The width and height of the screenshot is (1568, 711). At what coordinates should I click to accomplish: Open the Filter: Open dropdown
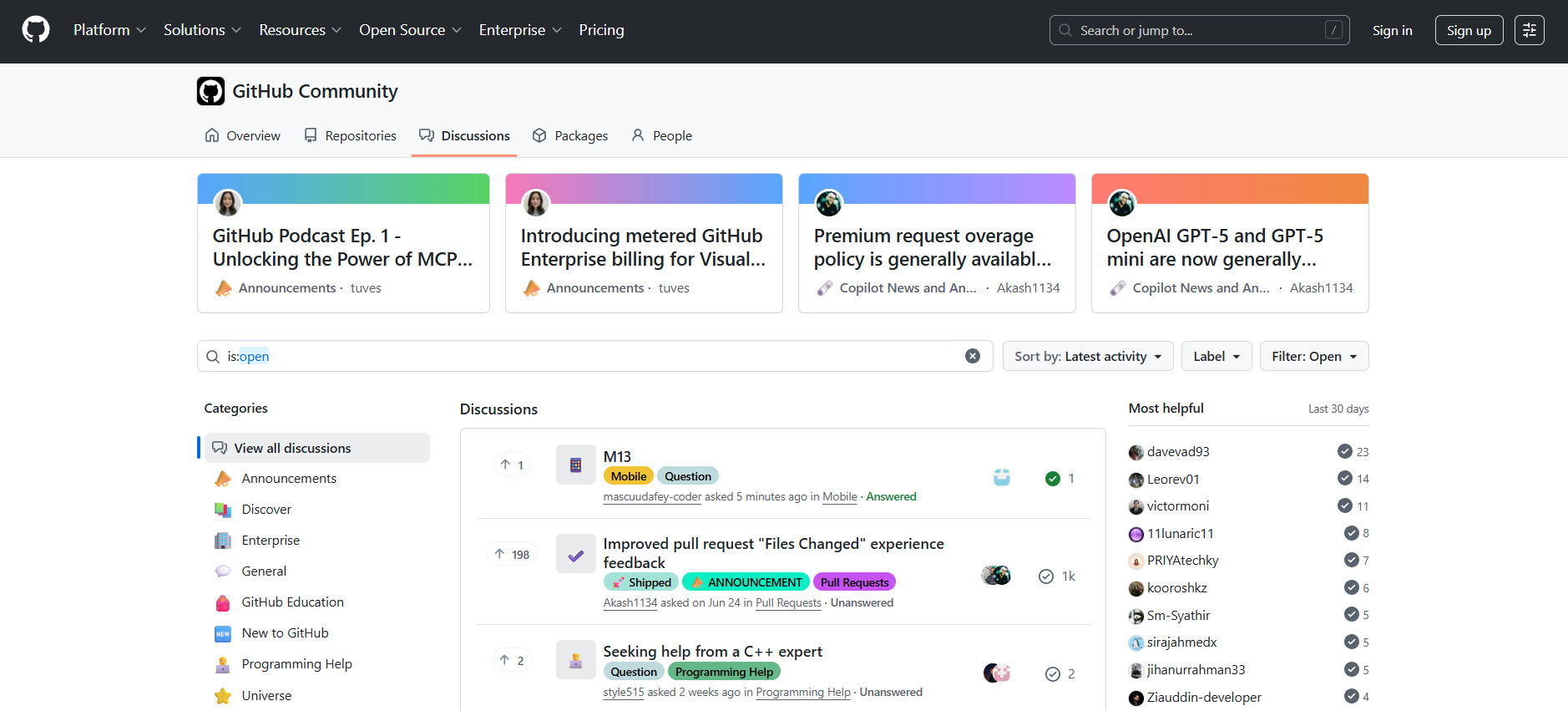pyautogui.click(x=1314, y=356)
